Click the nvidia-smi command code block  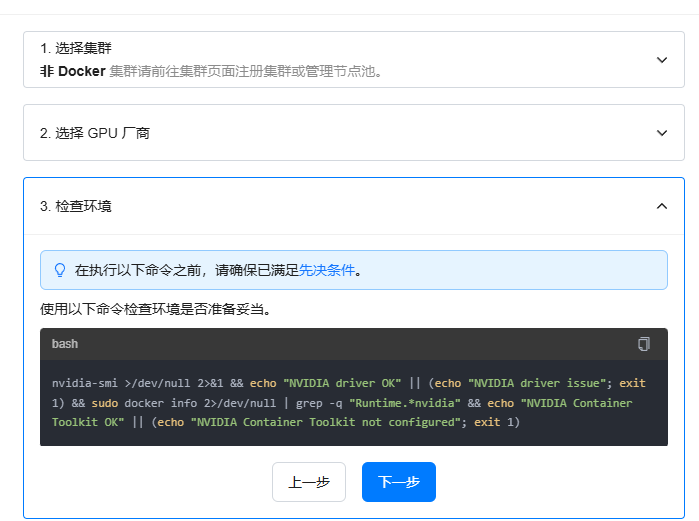coord(354,402)
